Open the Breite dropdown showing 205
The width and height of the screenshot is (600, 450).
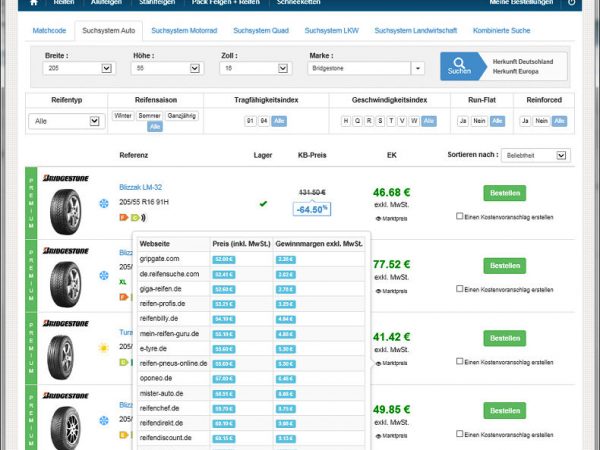79,68
